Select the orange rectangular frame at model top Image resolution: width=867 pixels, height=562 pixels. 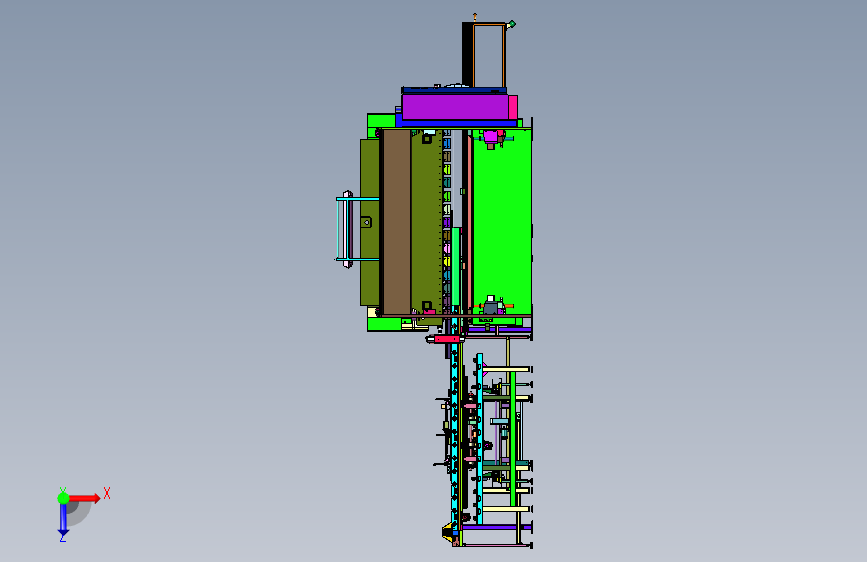pos(489,55)
